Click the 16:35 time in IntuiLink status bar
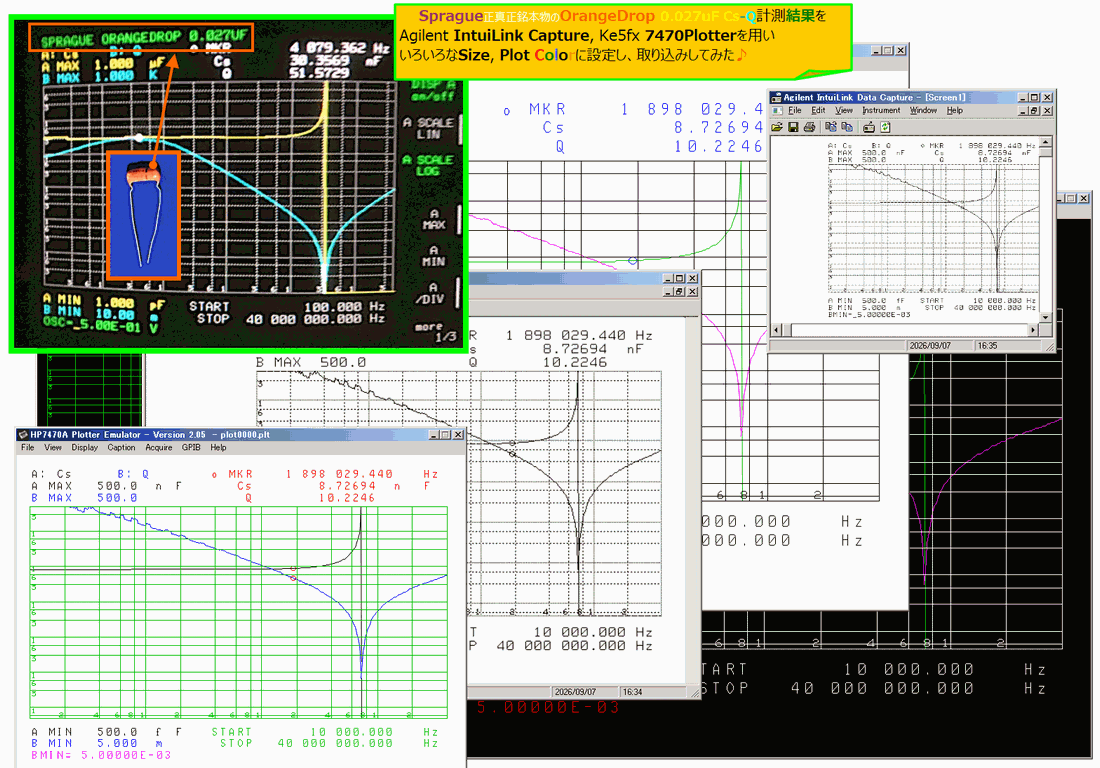Screen dimensions: 1100x768 pyautogui.click(x=987, y=346)
